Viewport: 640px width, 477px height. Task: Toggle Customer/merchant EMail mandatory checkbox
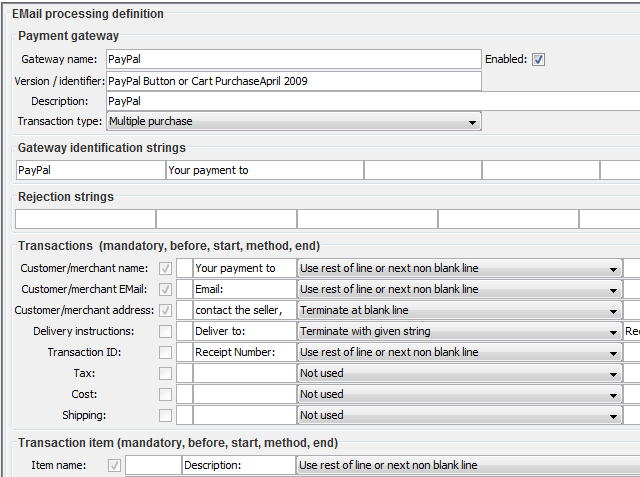point(165,289)
